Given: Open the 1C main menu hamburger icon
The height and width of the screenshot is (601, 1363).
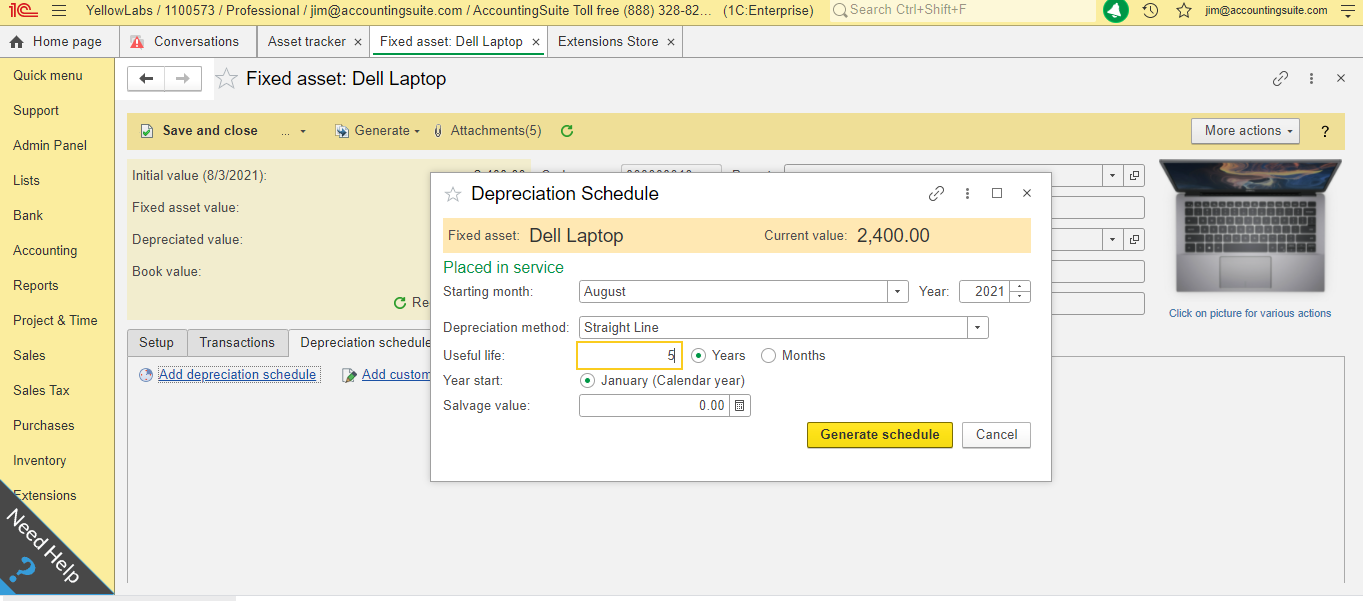Looking at the screenshot, I should 59,11.
